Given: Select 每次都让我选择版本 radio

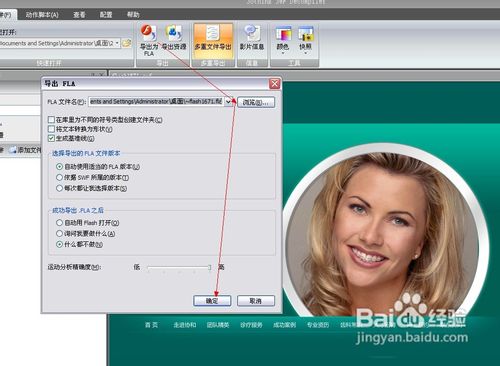Looking at the screenshot, I should pyautogui.click(x=59, y=188).
